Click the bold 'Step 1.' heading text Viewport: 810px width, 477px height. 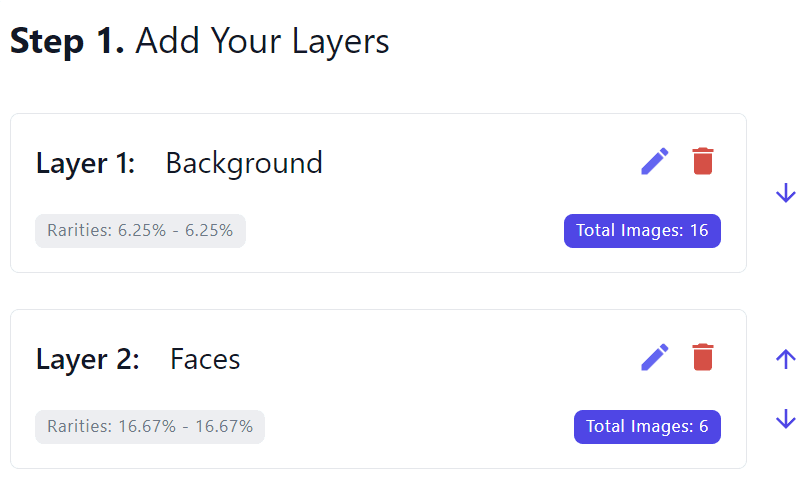point(67,41)
